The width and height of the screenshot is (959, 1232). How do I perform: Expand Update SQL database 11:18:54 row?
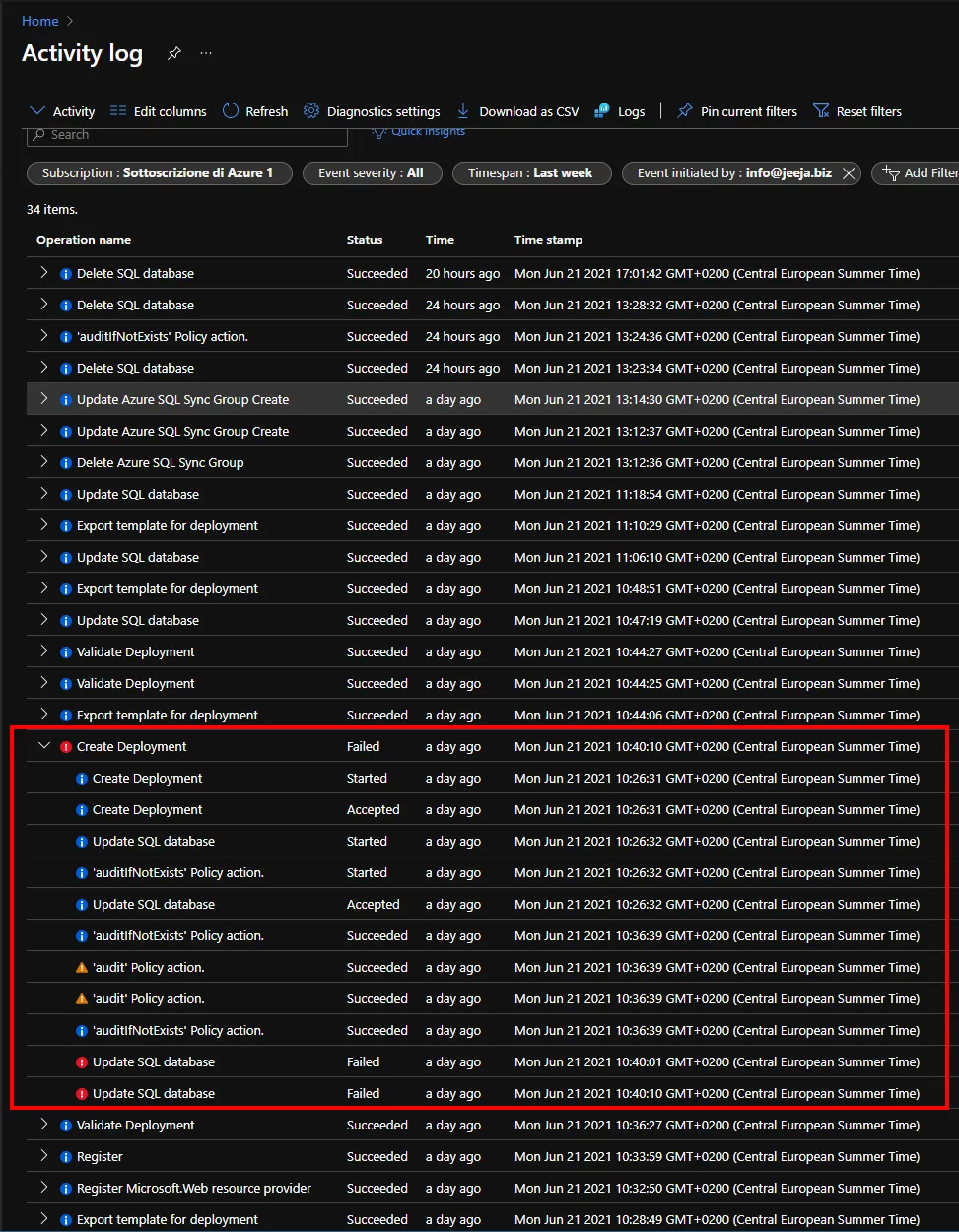[43, 494]
